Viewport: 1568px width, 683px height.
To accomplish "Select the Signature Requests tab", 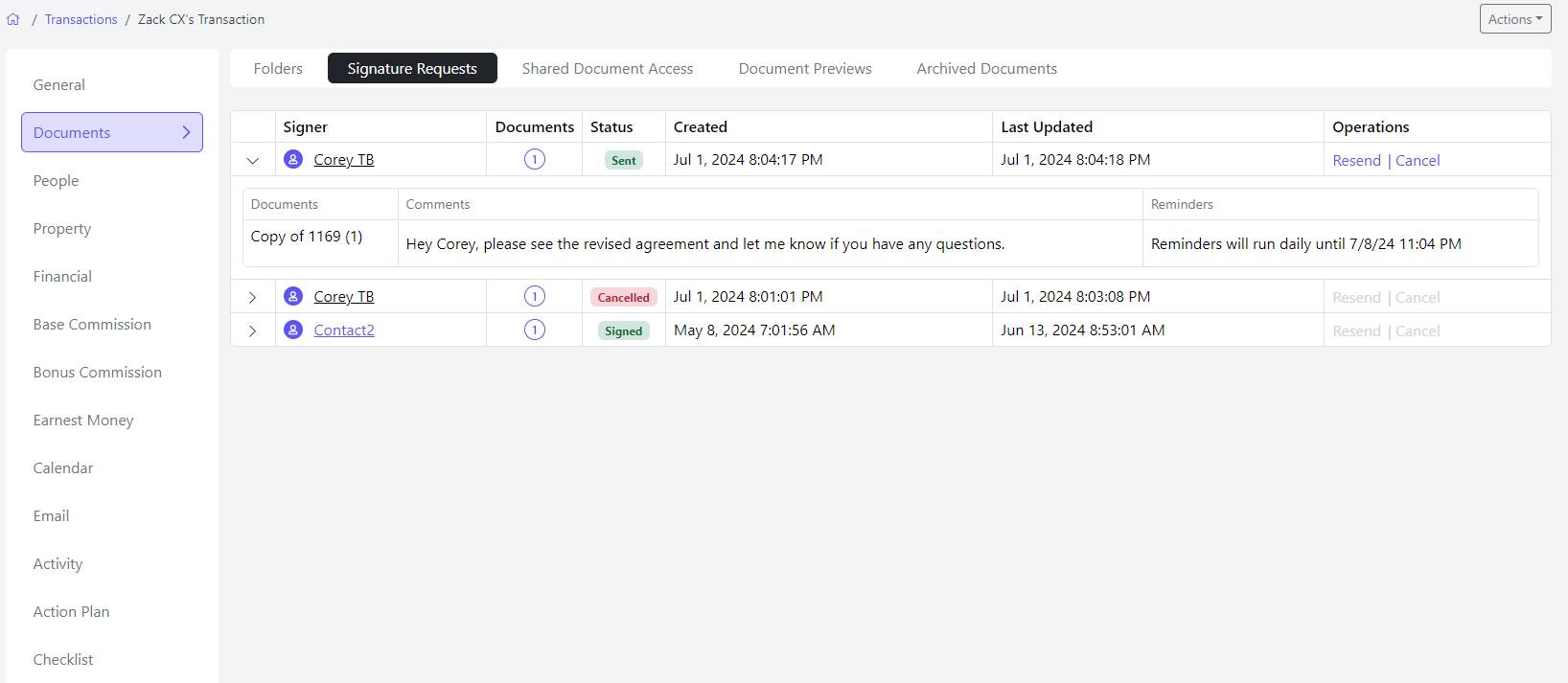I will point(412,68).
